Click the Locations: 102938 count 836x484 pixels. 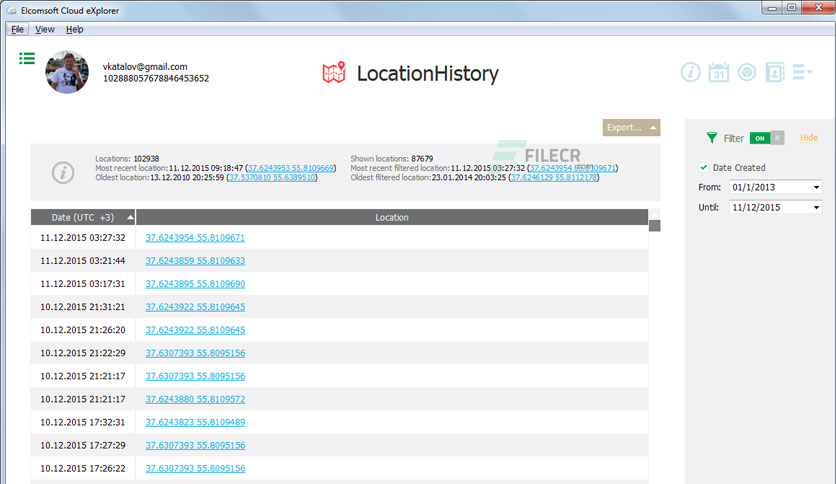[127, 158]
